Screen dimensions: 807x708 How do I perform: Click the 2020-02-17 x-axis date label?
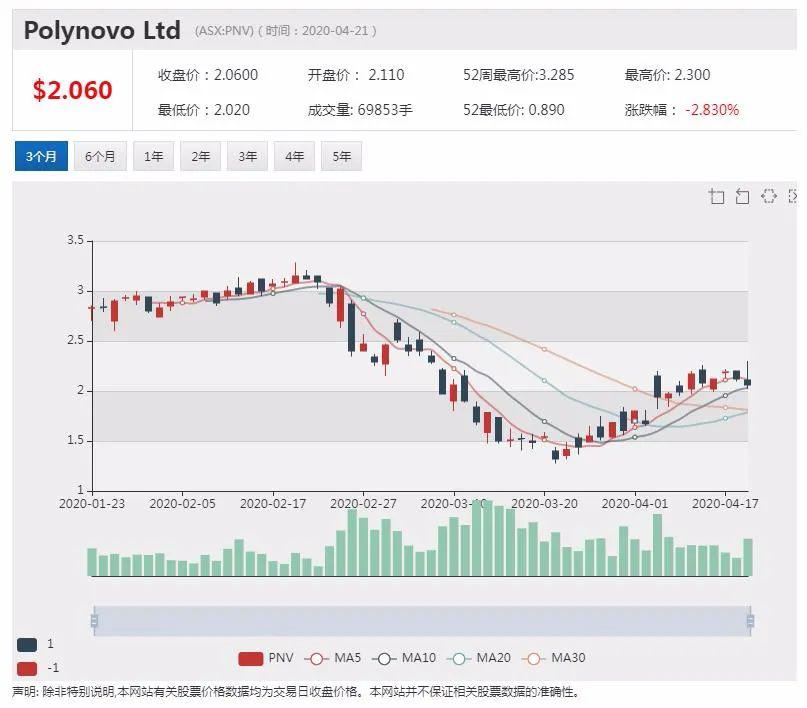[x=273, y=504]
